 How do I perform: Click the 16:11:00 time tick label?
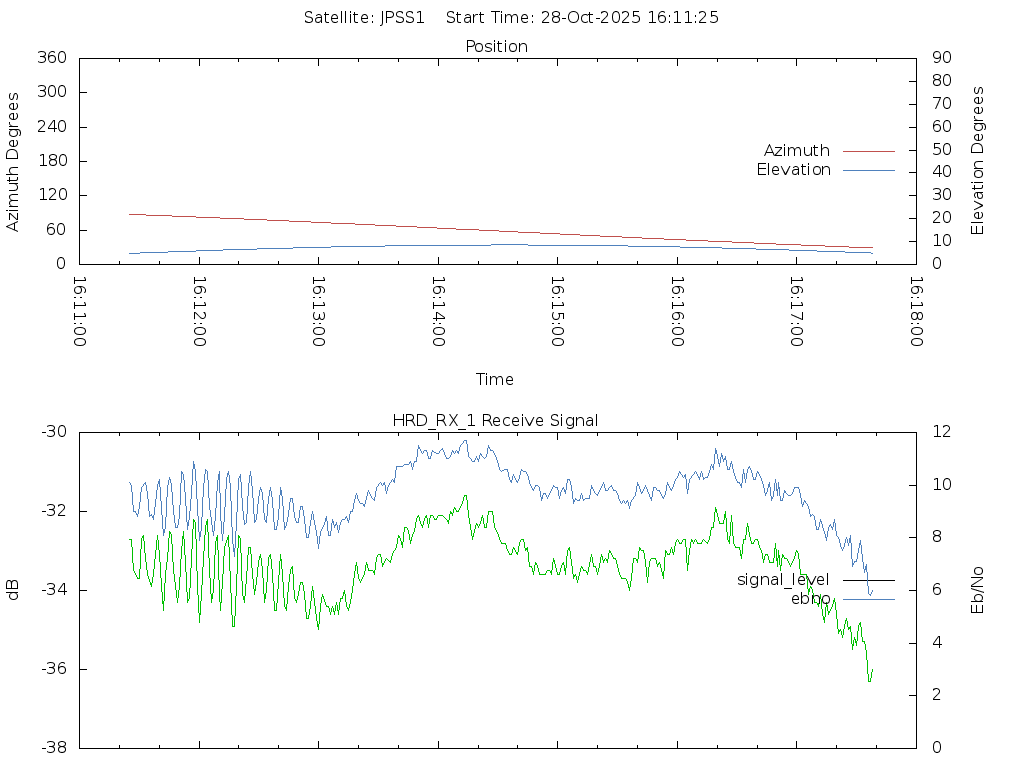(x=80, y=312)
